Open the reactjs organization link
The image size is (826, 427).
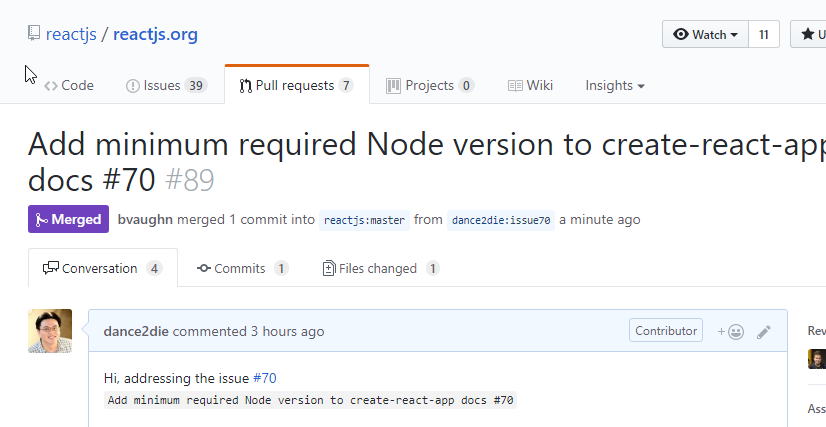pos(71,35)
